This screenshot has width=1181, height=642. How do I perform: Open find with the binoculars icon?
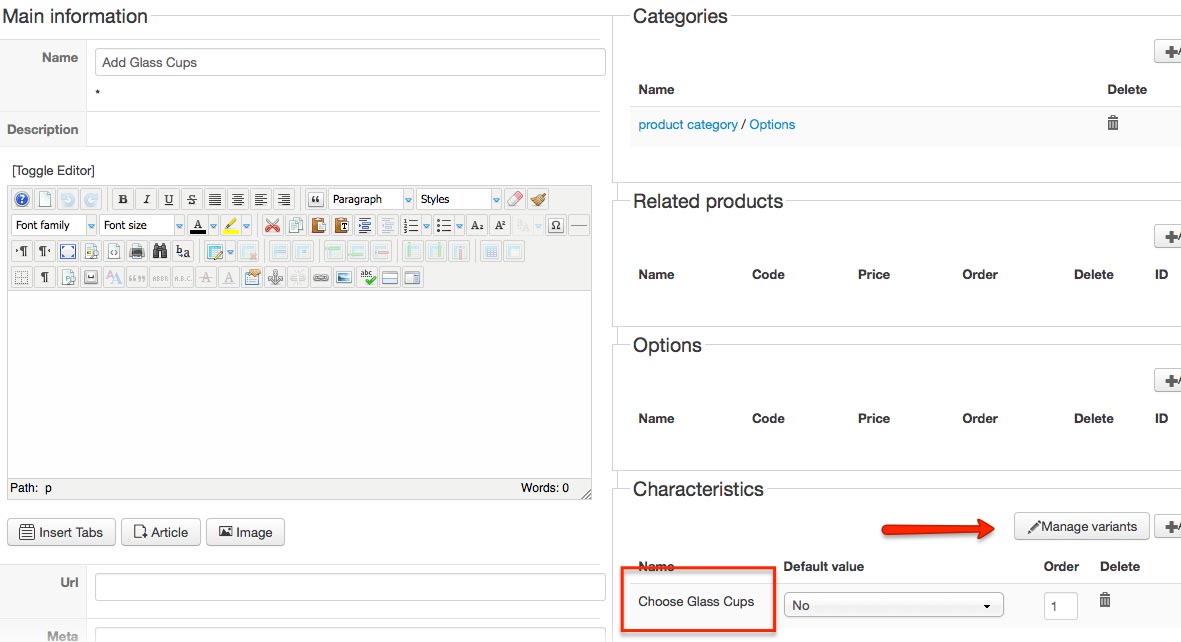(160, 251)
